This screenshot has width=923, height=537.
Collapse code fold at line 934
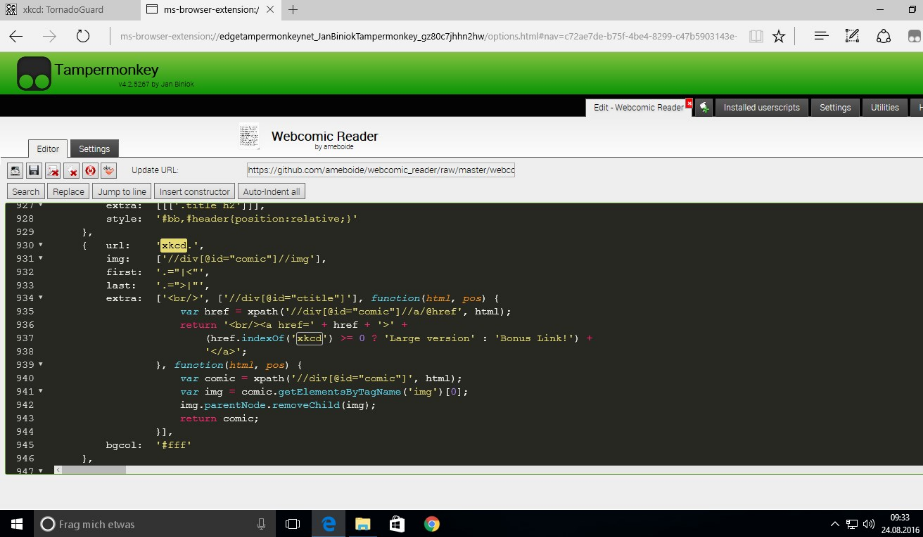pyautogui.click(x=41, y=298)
